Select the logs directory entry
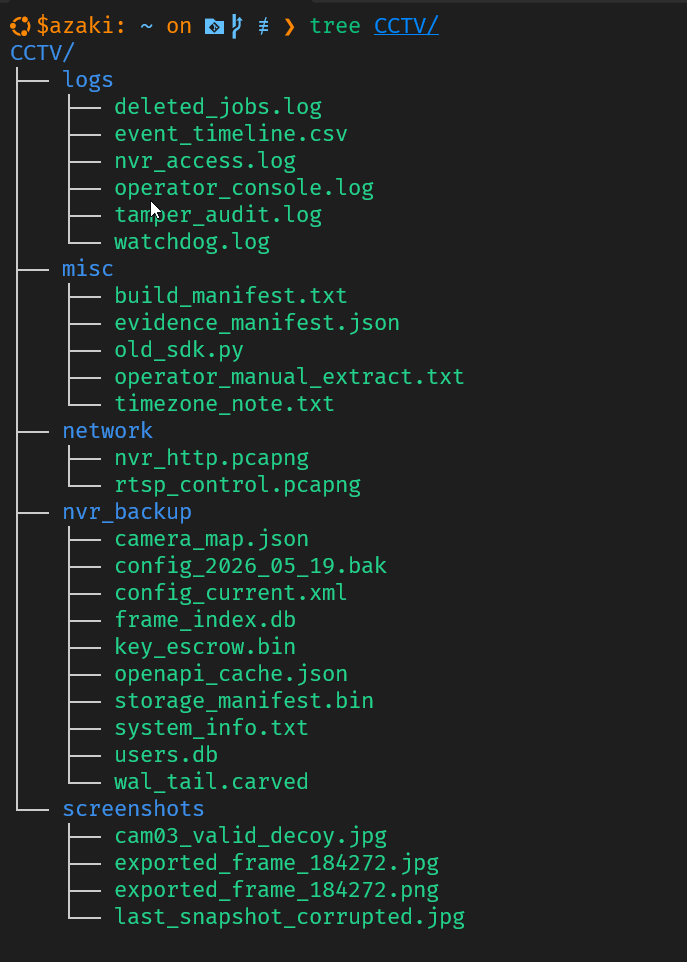 88,80
